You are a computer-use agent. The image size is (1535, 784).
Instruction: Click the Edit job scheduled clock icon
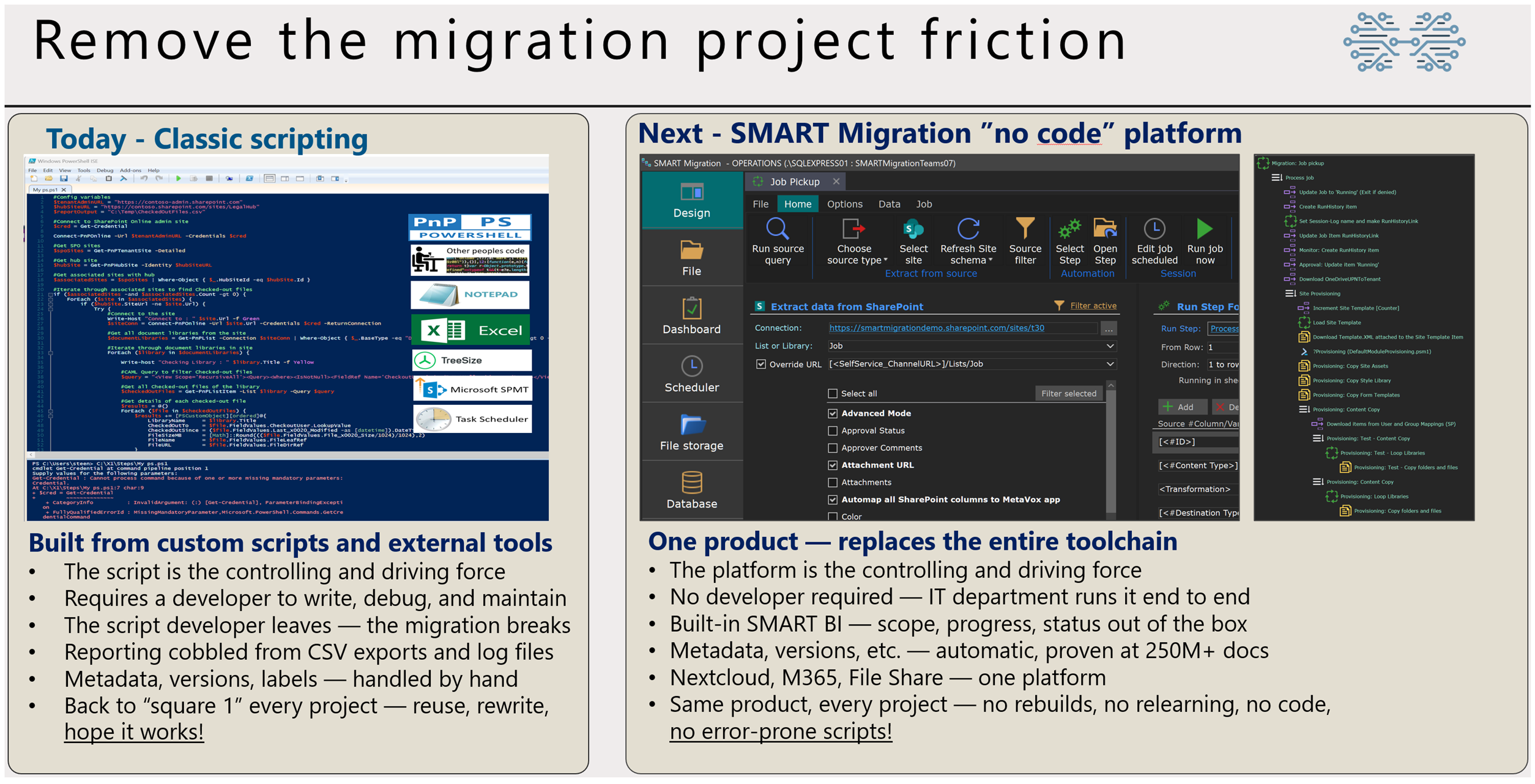click(x=1154, y=229)
